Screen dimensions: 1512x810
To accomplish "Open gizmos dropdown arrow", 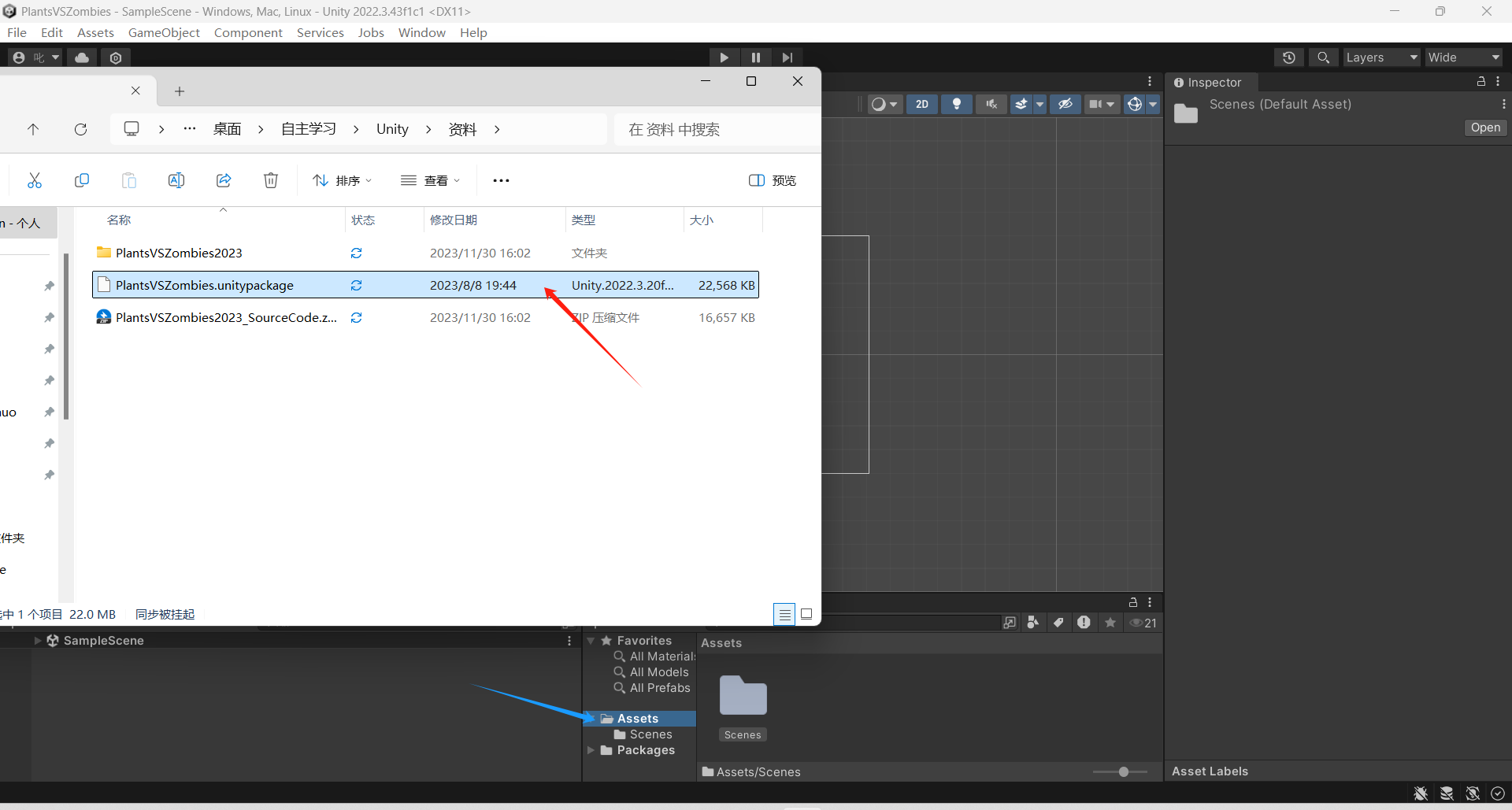I will (1153, 104).
